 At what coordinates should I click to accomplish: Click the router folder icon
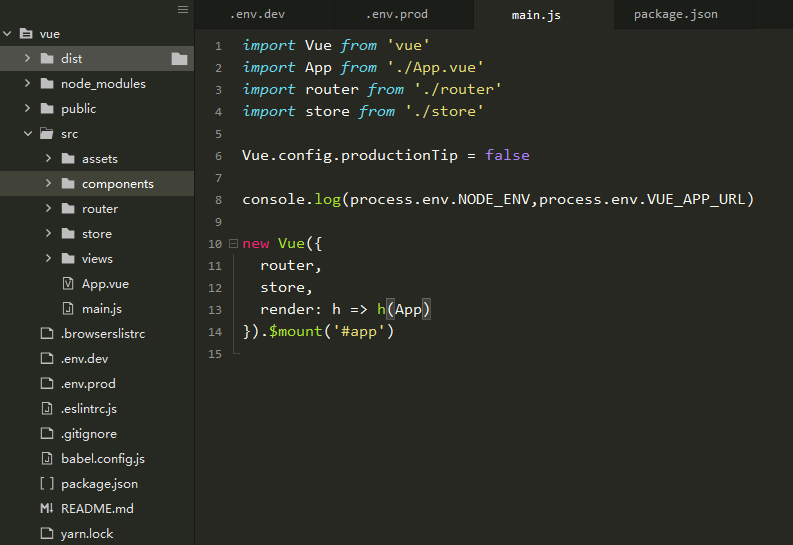68,209
